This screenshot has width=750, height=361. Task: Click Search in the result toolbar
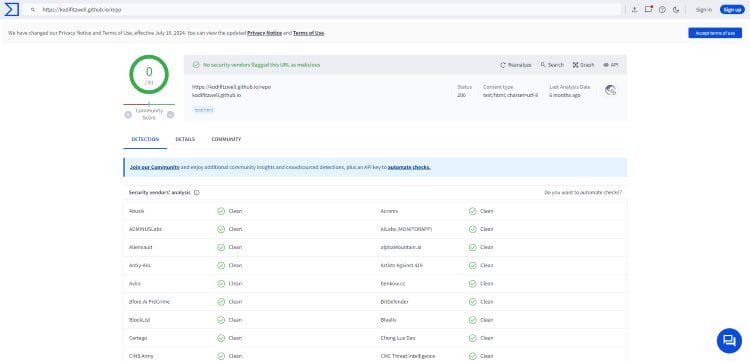pyautogui.click(x=552, y=65)
